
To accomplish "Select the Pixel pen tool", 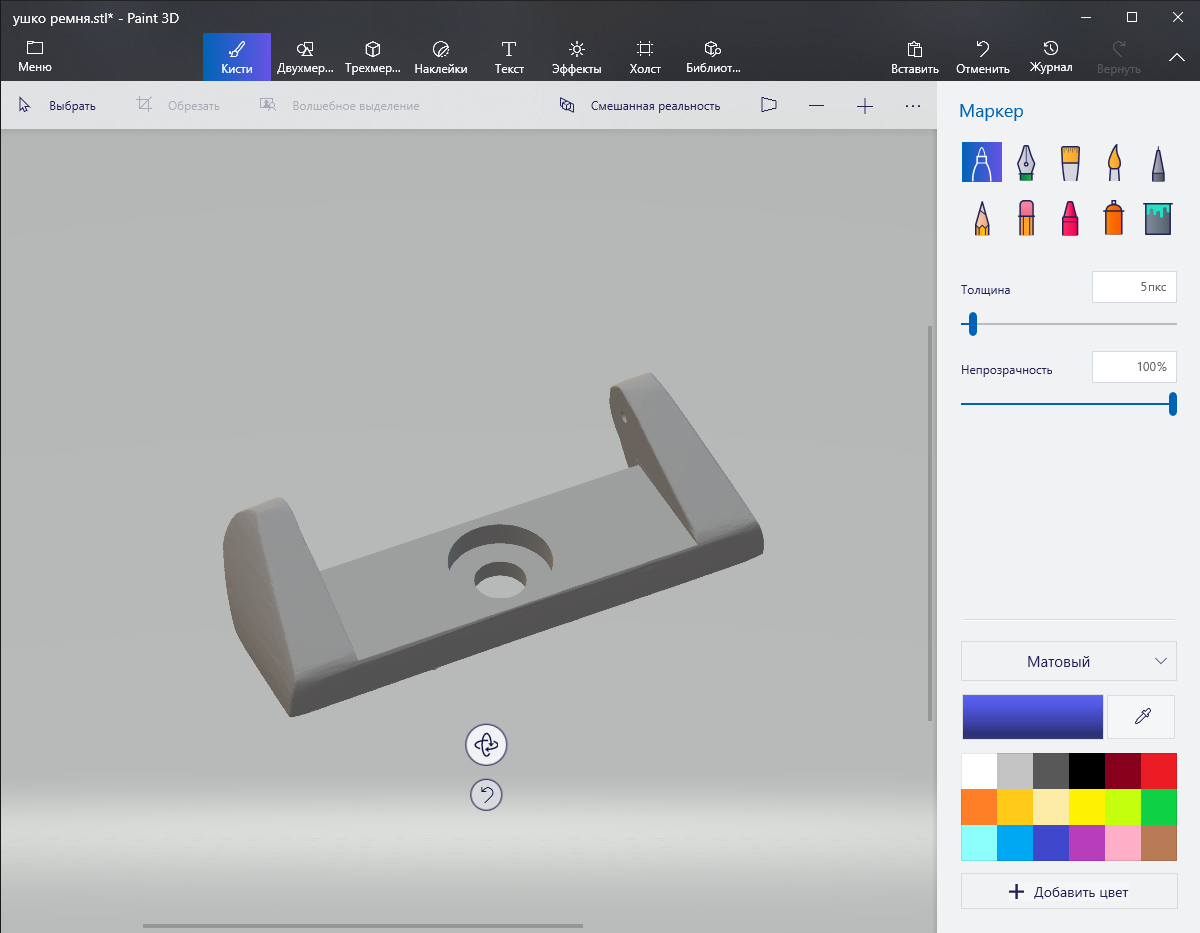I will click(x=1158, y=162).
